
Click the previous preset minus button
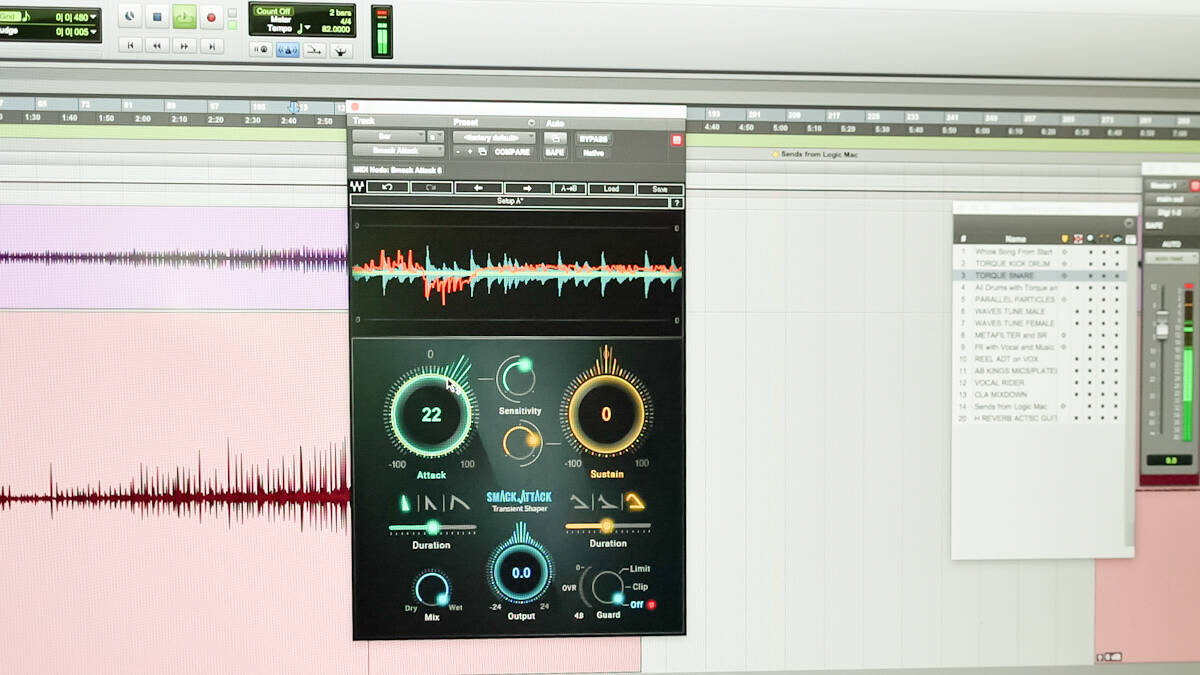coord(458,152)
